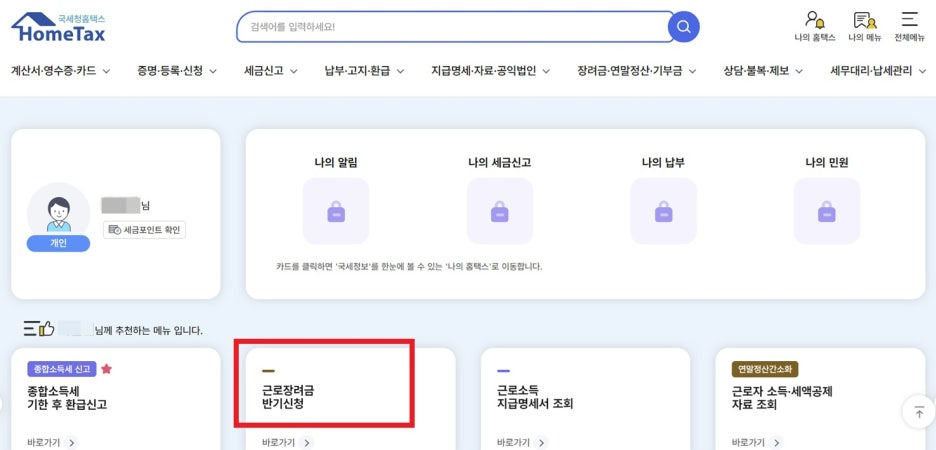Click arrow next to 바로가기 on 종합소득세 card

[72, 443]
